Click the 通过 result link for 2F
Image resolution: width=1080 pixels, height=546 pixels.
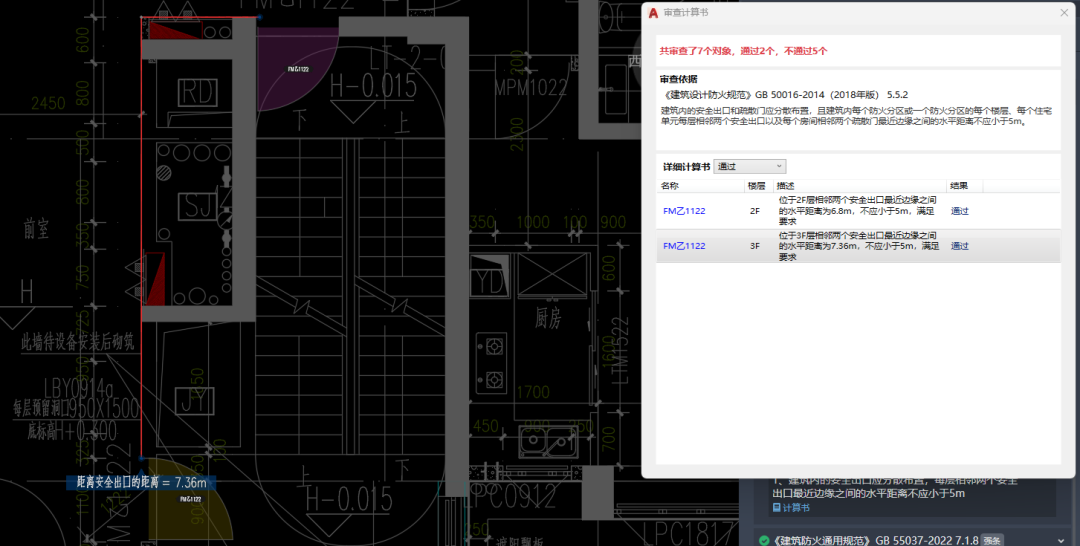[959, 211]
